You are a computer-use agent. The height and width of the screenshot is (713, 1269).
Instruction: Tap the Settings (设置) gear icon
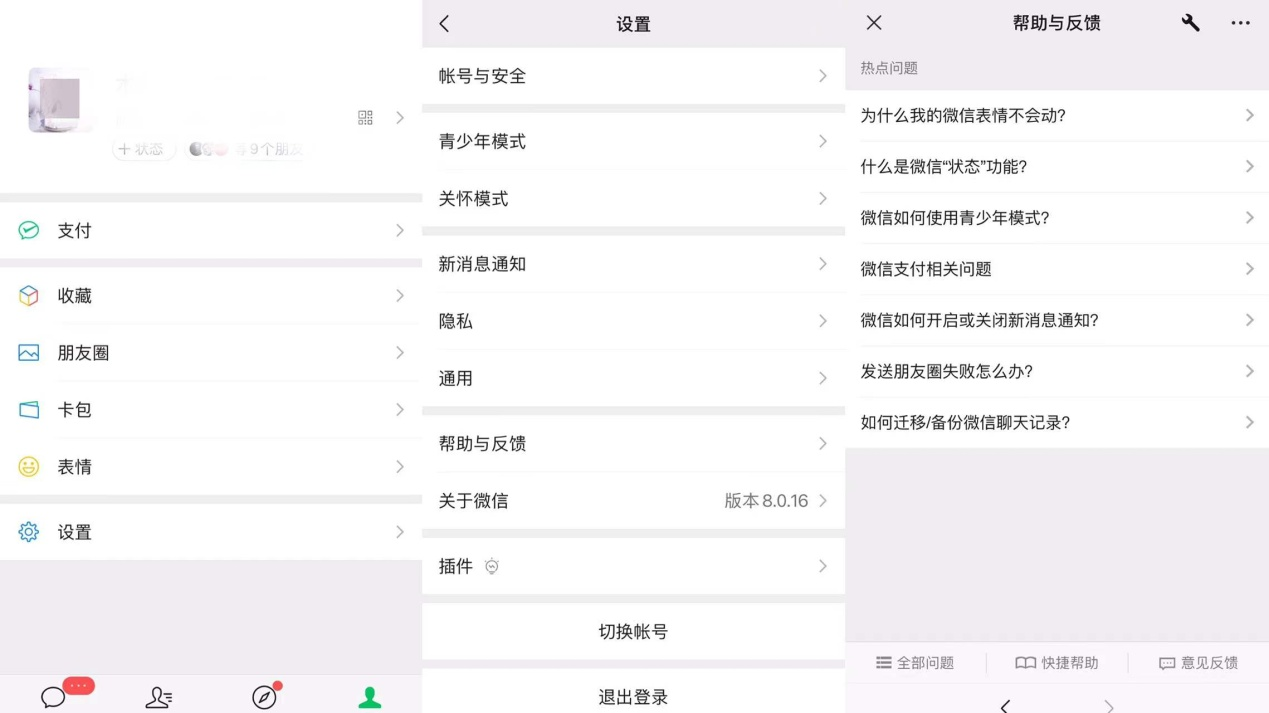[29, 532]
